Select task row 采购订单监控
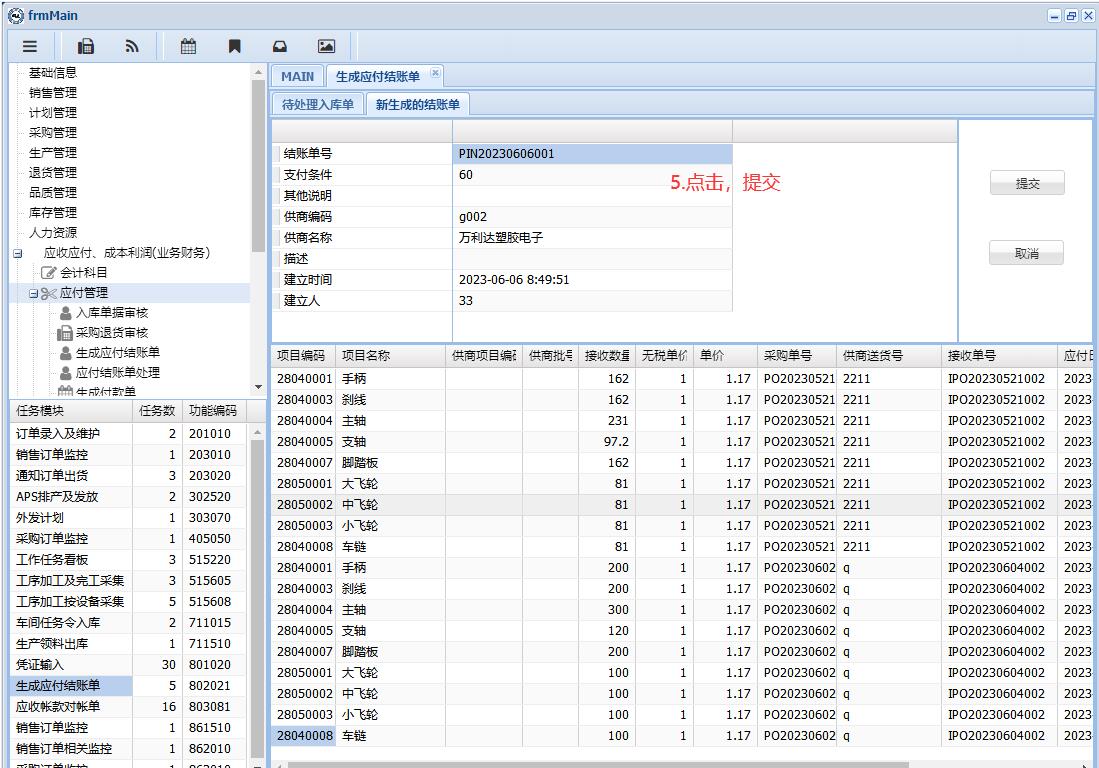 [130, 539]
